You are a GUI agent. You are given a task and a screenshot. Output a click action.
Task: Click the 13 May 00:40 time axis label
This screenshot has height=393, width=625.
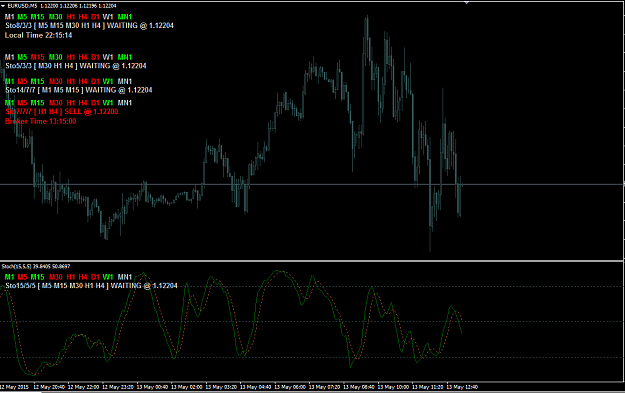152,387
